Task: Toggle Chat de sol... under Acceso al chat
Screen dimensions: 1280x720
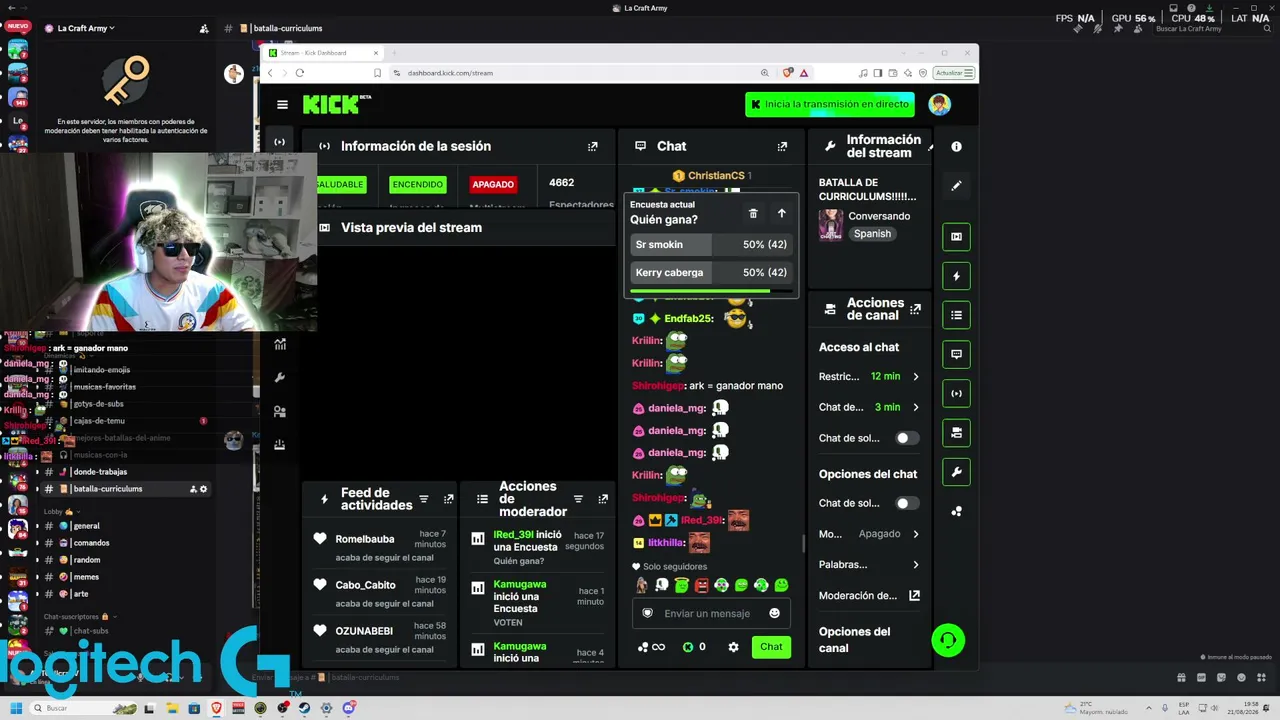Action: (x=906, y=438)
